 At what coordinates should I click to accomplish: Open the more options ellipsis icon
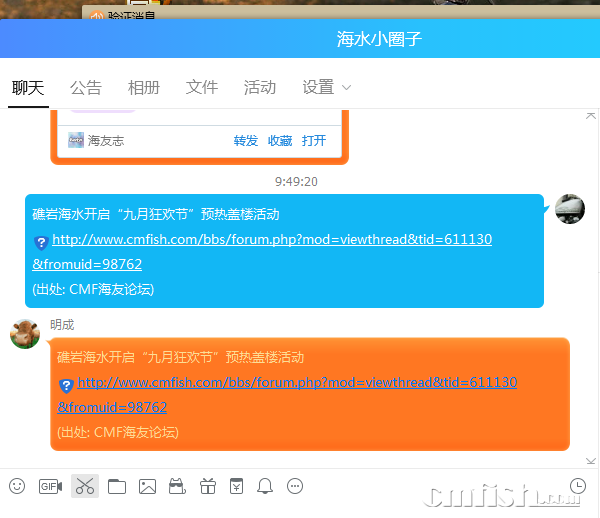[295, 486]
